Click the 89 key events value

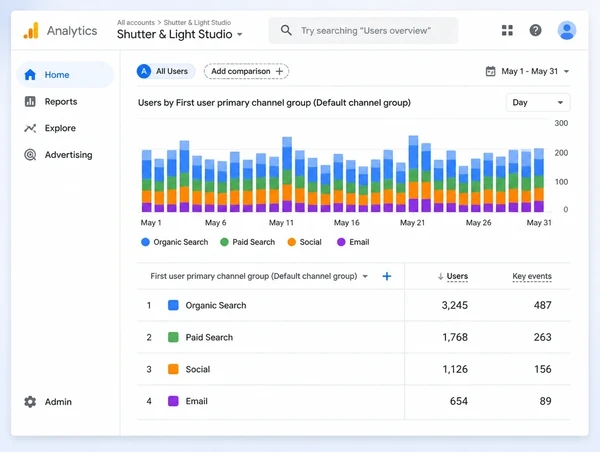(546, 401)
